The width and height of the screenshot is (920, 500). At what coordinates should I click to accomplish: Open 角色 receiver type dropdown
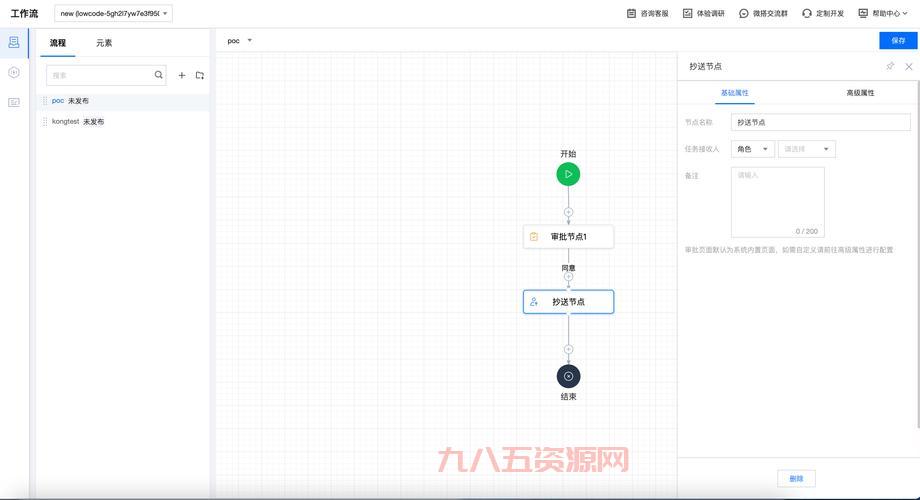(x=753, y=149)
